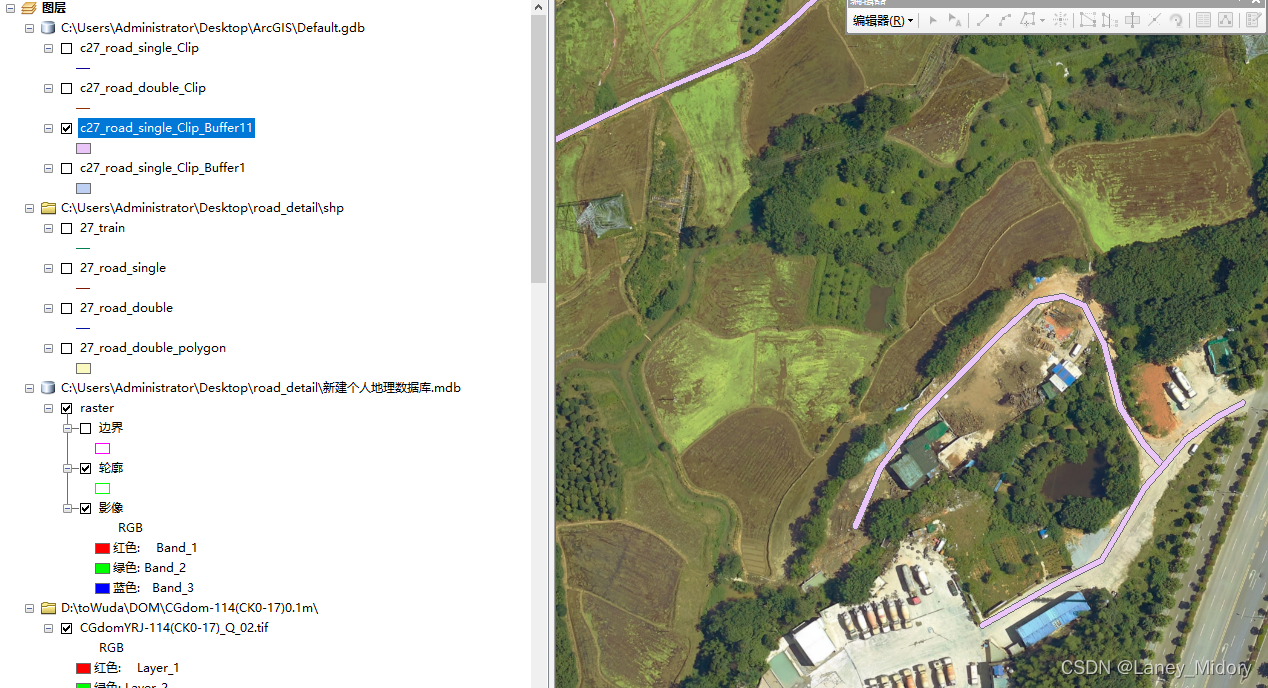
Task: Turn on the 27_train layer
Action: 67,228
